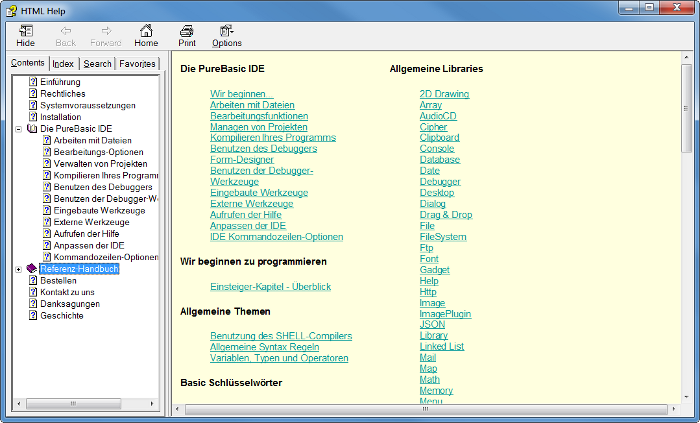Image resolution: width=700 pixels, height=423 pixels.
Task: Click the Bestellen topic page icon
Action: pos(33,280)
